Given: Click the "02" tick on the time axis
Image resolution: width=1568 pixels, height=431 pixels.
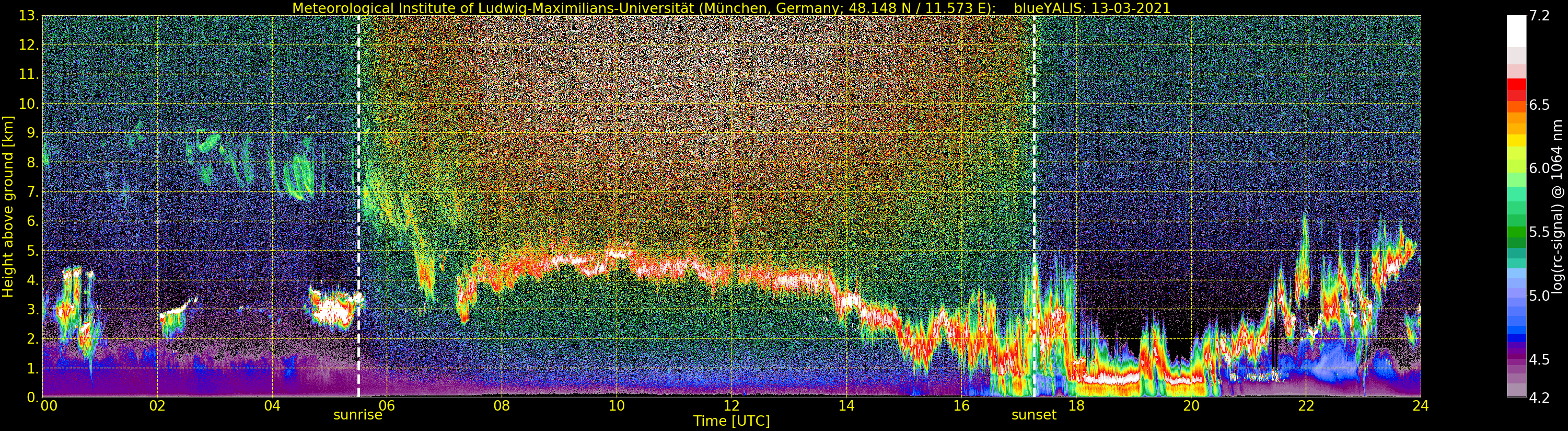Looking at the screenshot, I should pyautogui.click(x=158, y=406).
